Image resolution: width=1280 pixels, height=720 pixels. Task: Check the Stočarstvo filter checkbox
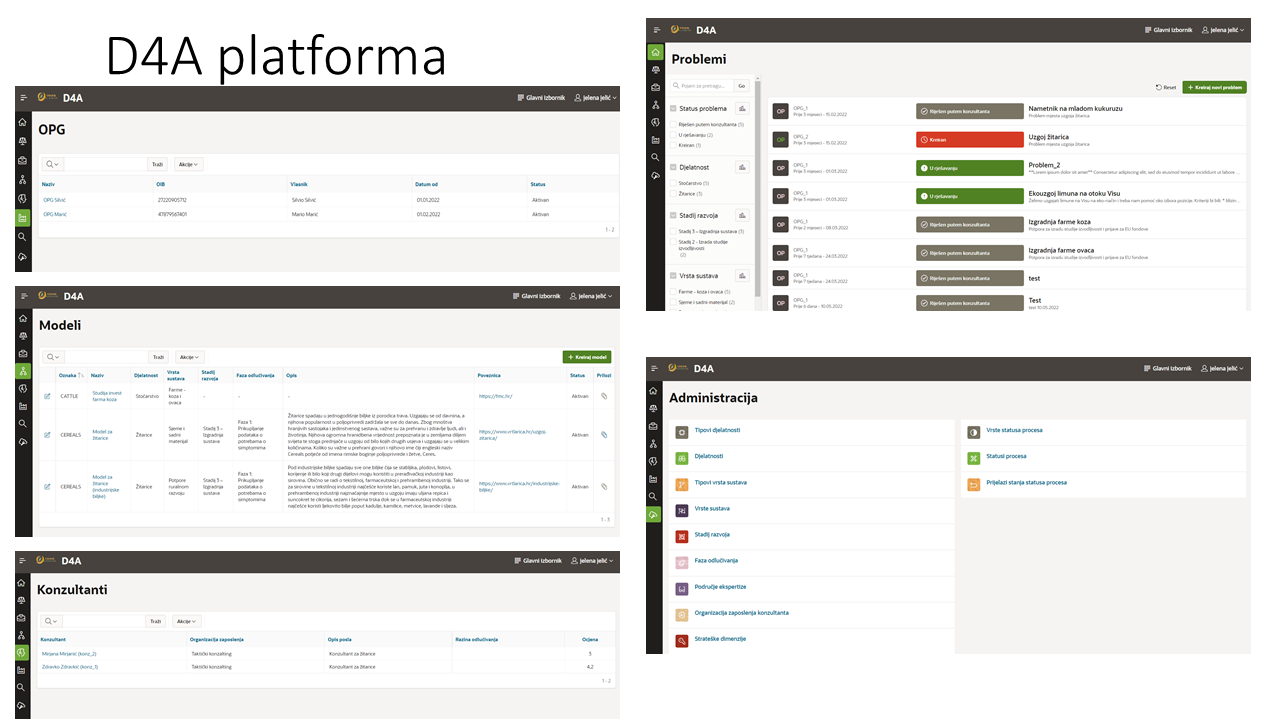(674, 183)
